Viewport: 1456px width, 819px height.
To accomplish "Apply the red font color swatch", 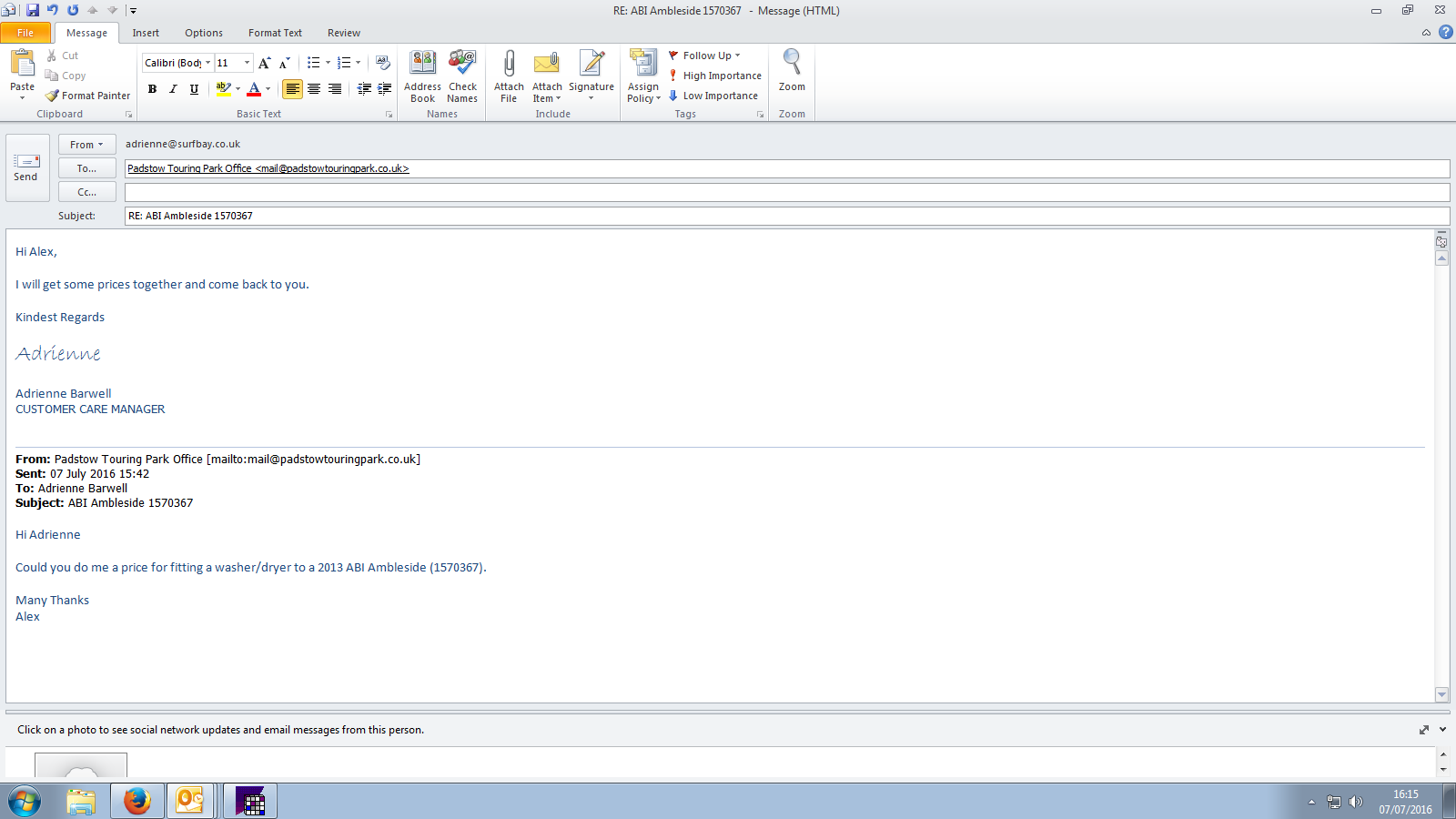I will [254, 89].
